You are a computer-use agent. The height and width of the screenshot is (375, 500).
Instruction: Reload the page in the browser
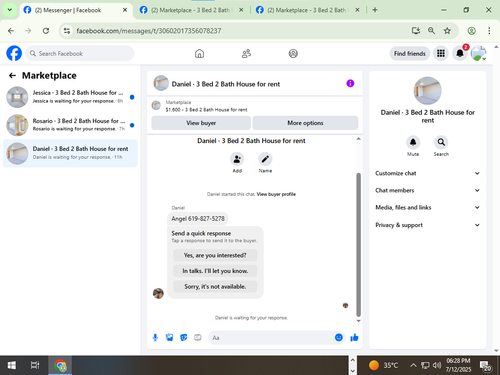pyautogui.click(x=46, y=31)
